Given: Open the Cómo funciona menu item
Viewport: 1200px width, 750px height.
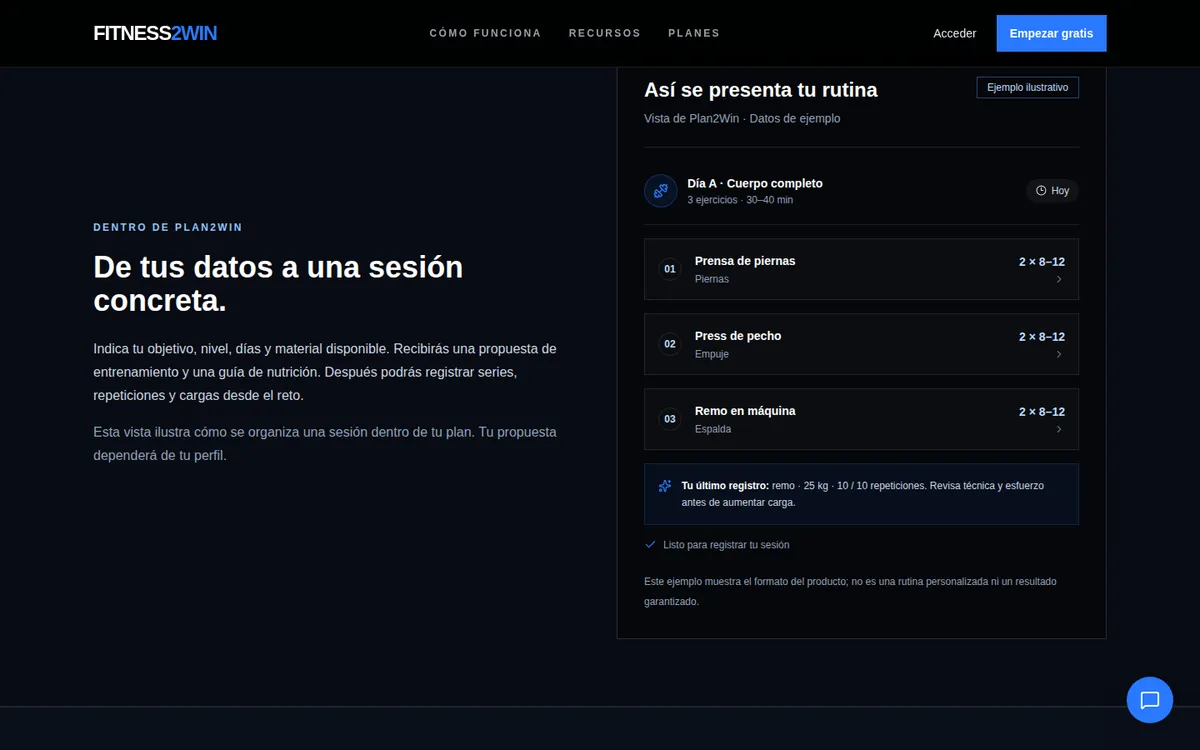Looking at the screenshot, I should (x=485, y=33).
